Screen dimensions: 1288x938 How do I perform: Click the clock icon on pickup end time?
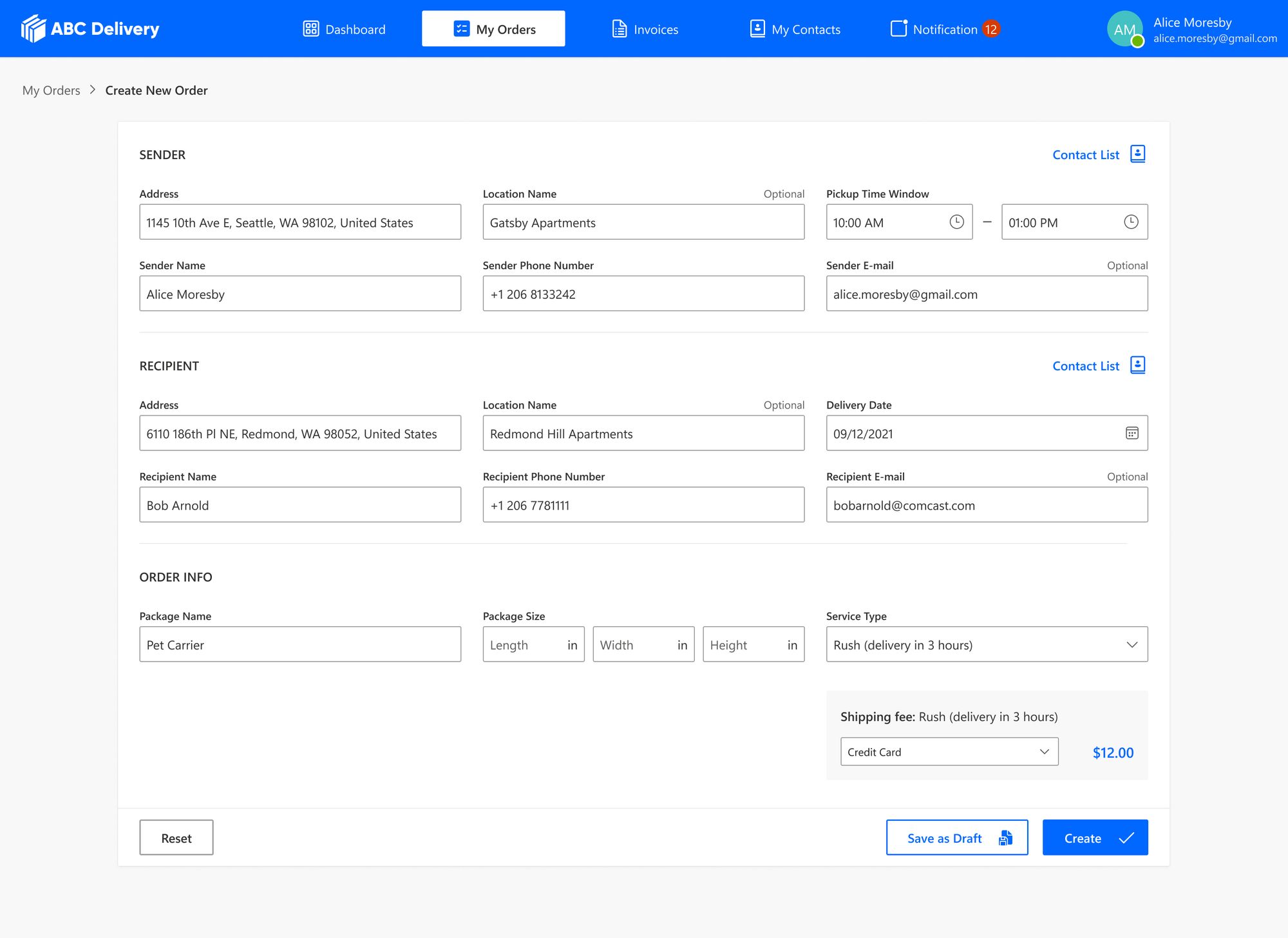pos(1131,222)
